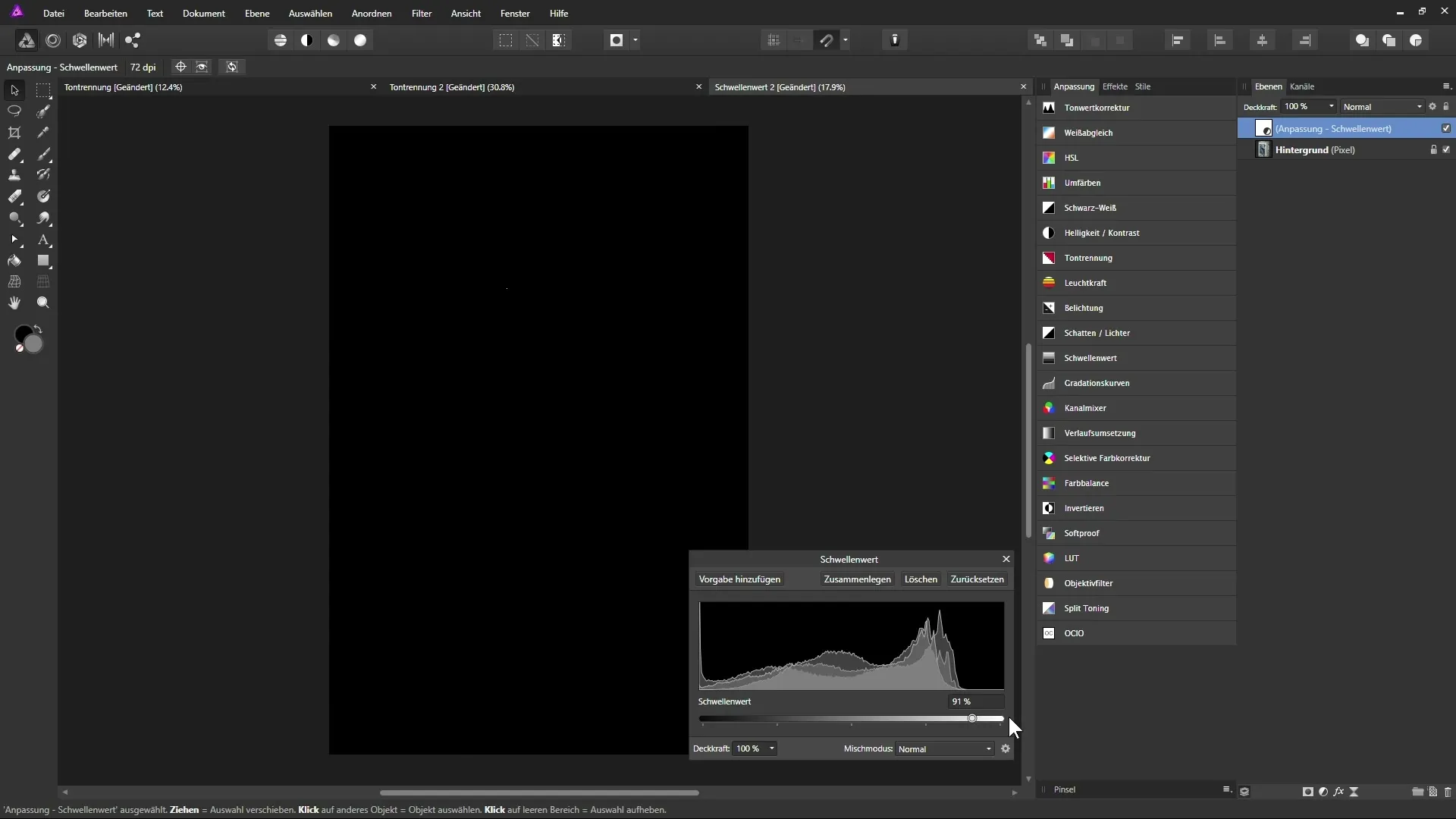Open layers Deckkraft opacity dropdown
1456x819 pixels.
(1332, 106)
